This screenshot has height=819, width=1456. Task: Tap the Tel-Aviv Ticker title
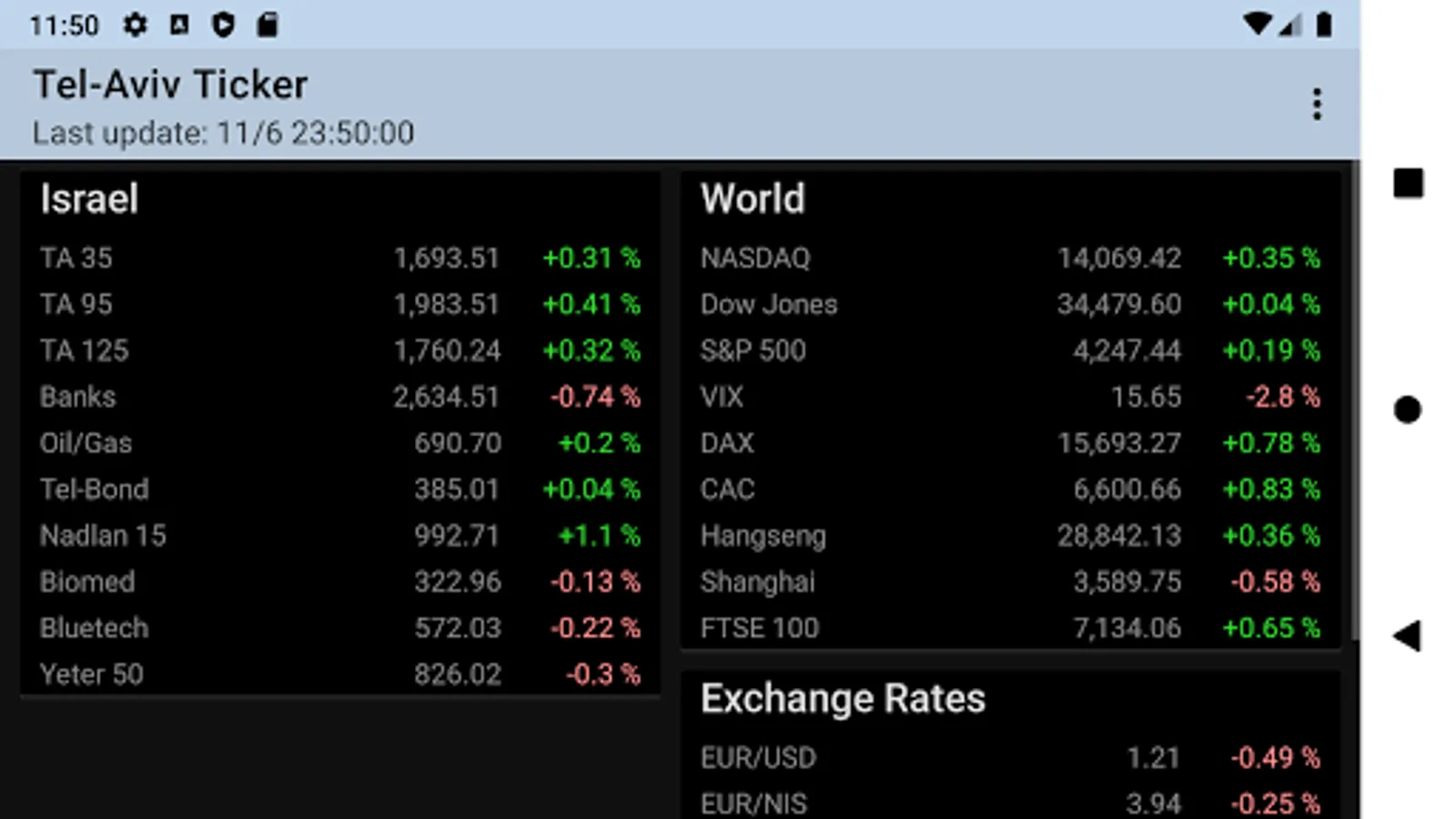click(170, 85)
